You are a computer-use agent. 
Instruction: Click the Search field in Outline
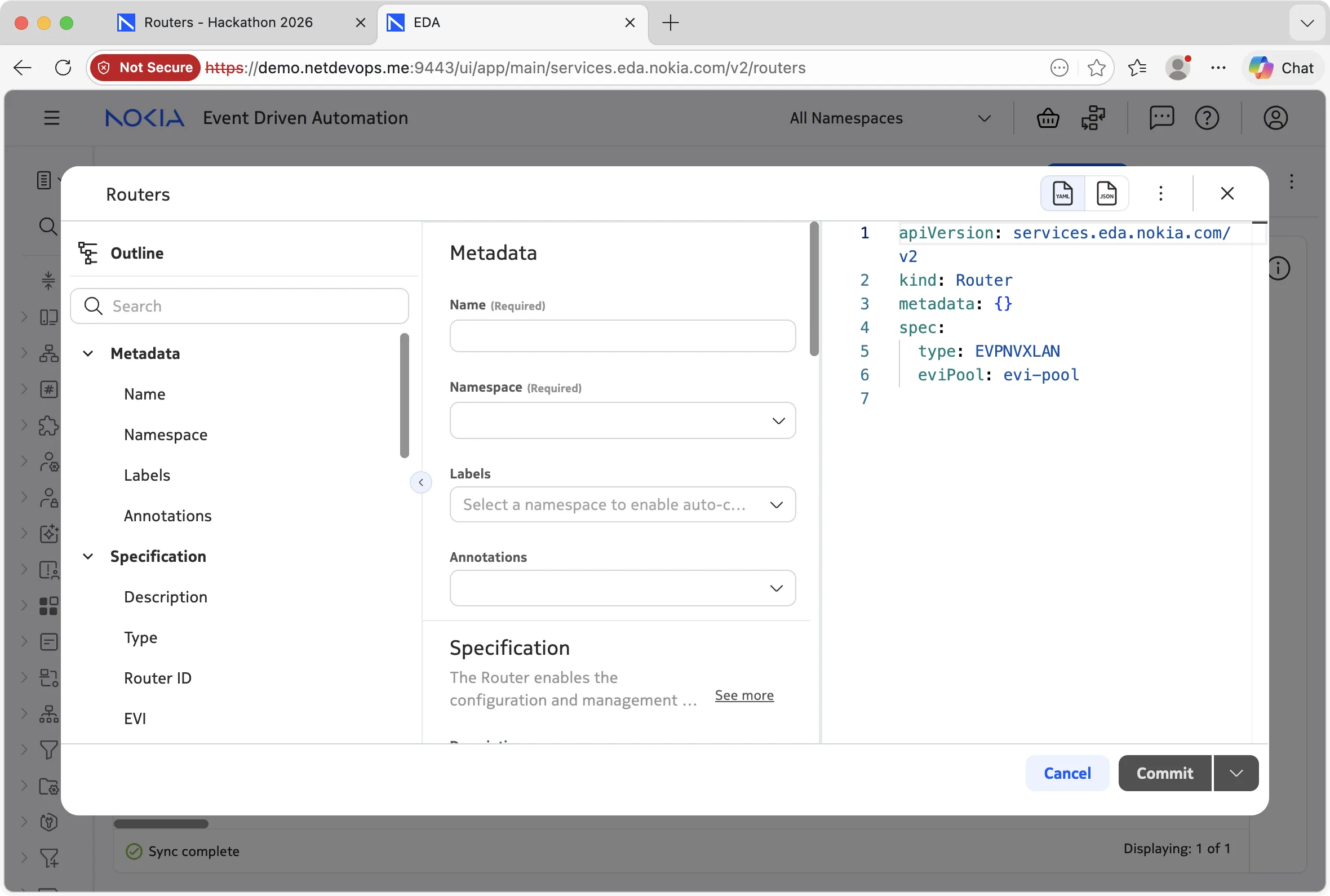coord(240,307)
